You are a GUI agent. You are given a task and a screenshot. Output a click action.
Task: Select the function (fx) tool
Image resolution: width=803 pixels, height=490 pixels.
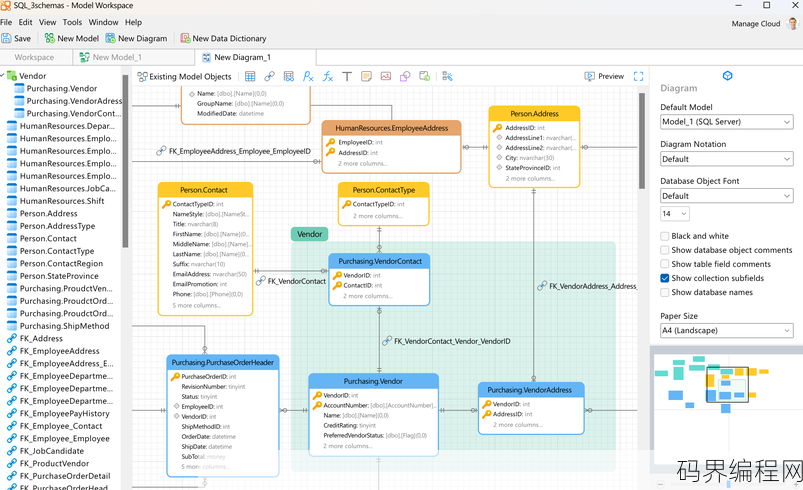(328, 77)
